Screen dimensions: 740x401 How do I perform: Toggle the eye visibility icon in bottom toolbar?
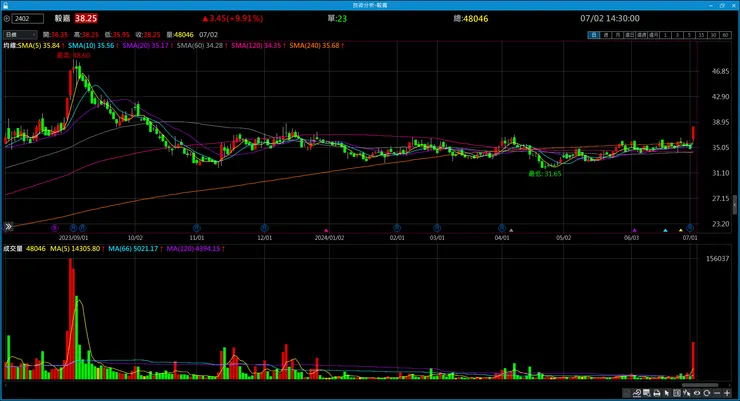coord(697,393)
